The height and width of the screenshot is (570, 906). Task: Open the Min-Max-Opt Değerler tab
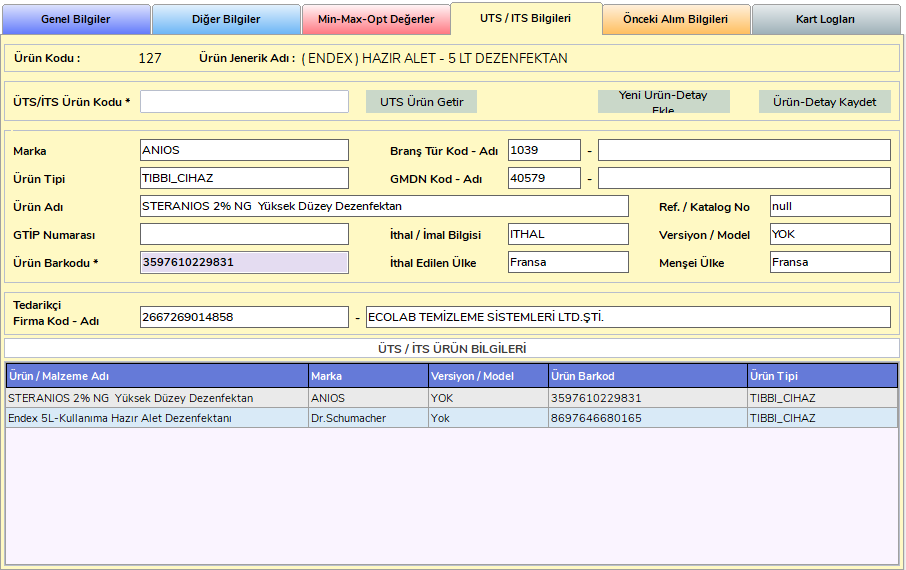click(x=376, y=19)
